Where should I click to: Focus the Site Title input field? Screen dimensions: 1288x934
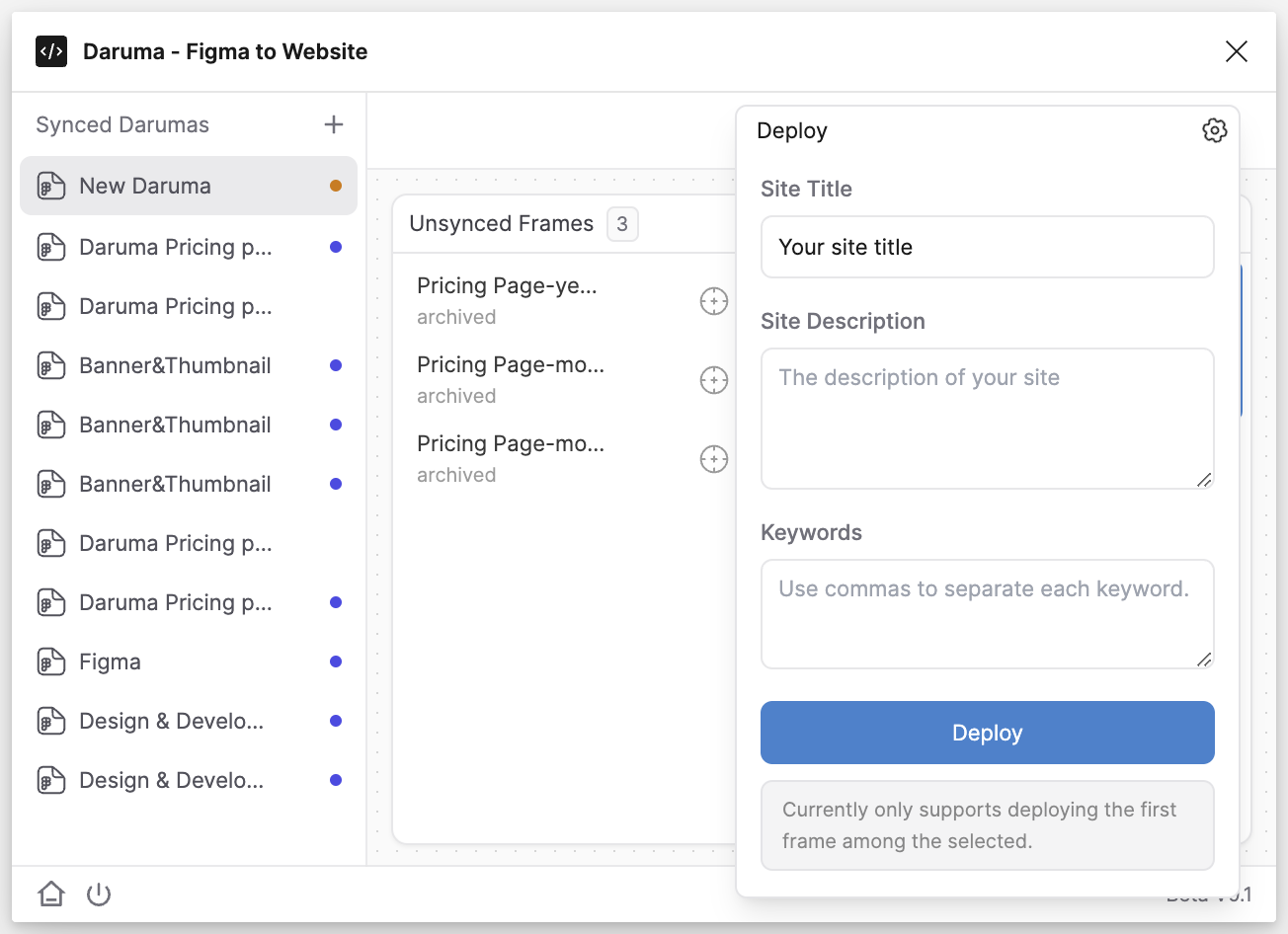click(x=988, y=247)
